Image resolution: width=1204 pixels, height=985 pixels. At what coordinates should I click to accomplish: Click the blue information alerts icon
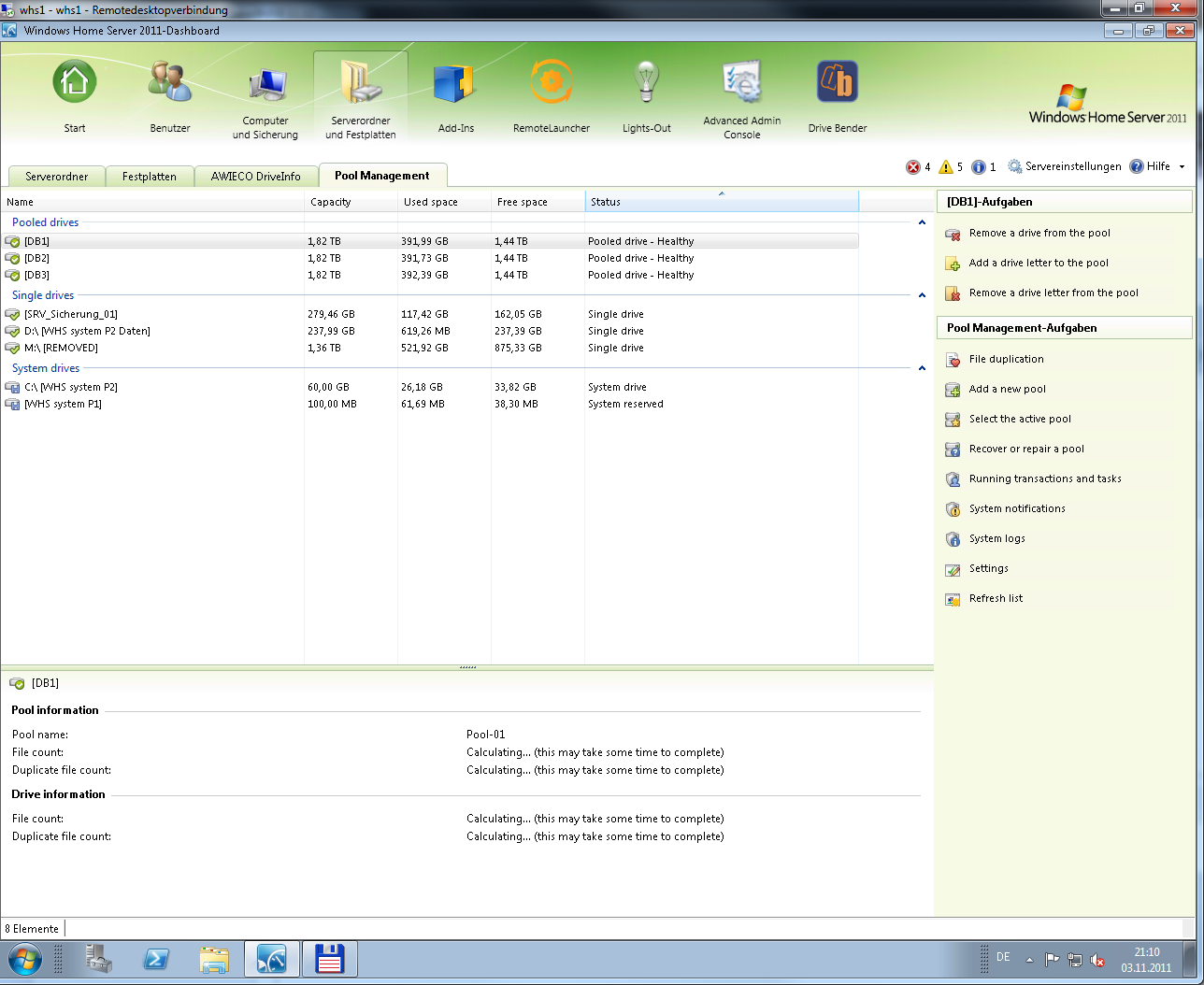(x=979, y=167)
